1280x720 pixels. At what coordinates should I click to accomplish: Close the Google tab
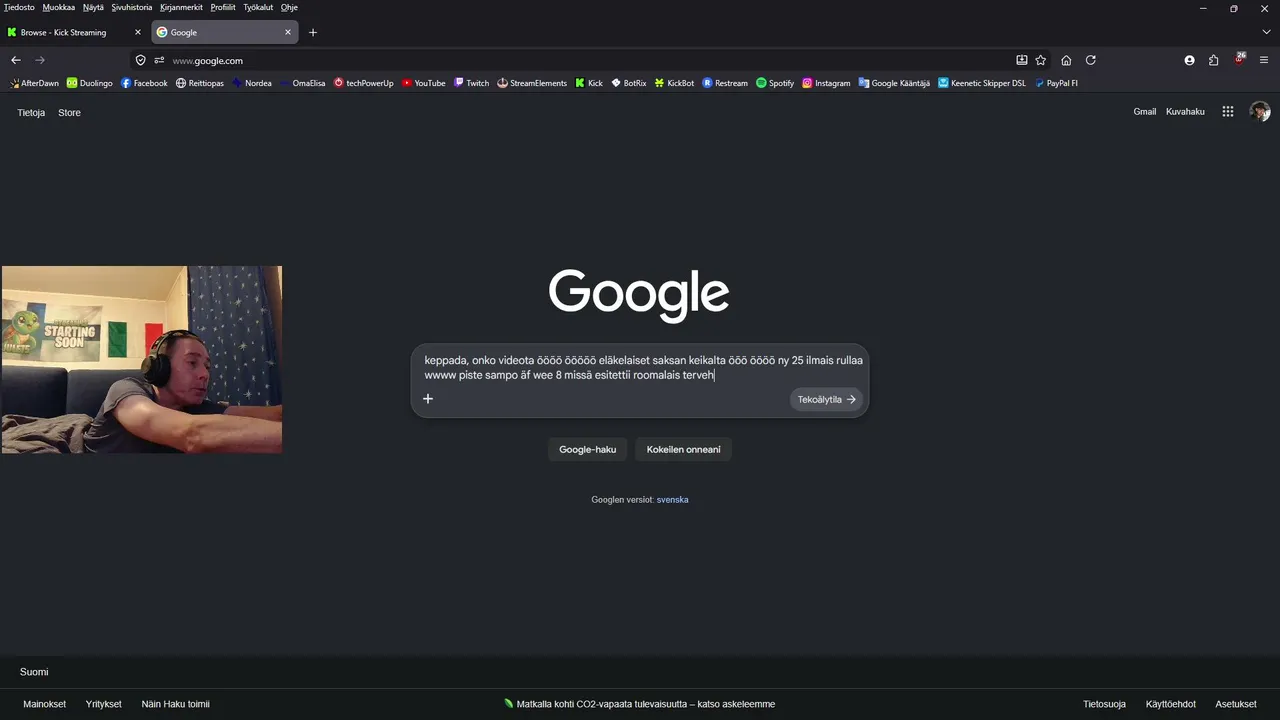[288, 32]
